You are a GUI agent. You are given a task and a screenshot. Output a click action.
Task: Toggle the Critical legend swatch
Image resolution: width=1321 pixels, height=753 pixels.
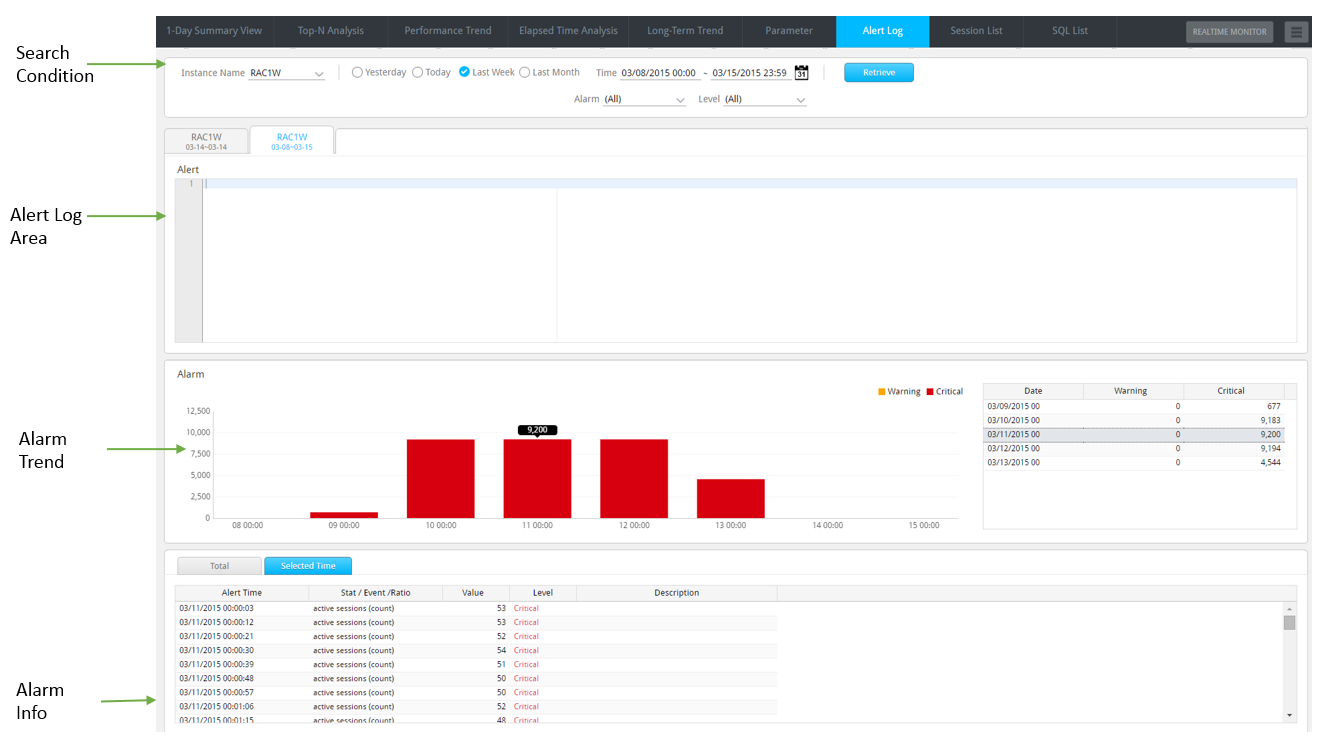930,392
